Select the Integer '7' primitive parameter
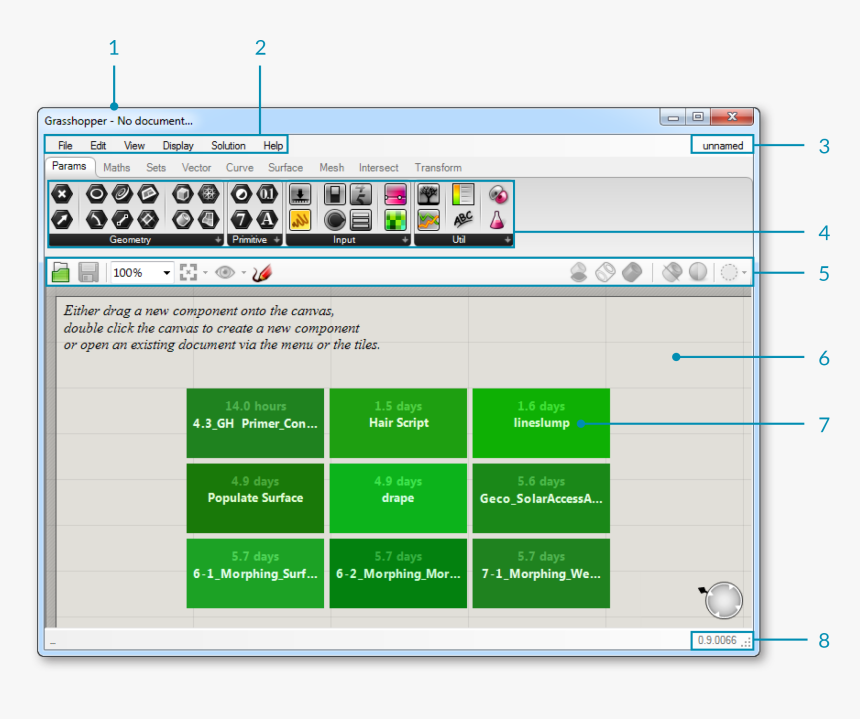 pyautogui.click(x=241, y=219)
